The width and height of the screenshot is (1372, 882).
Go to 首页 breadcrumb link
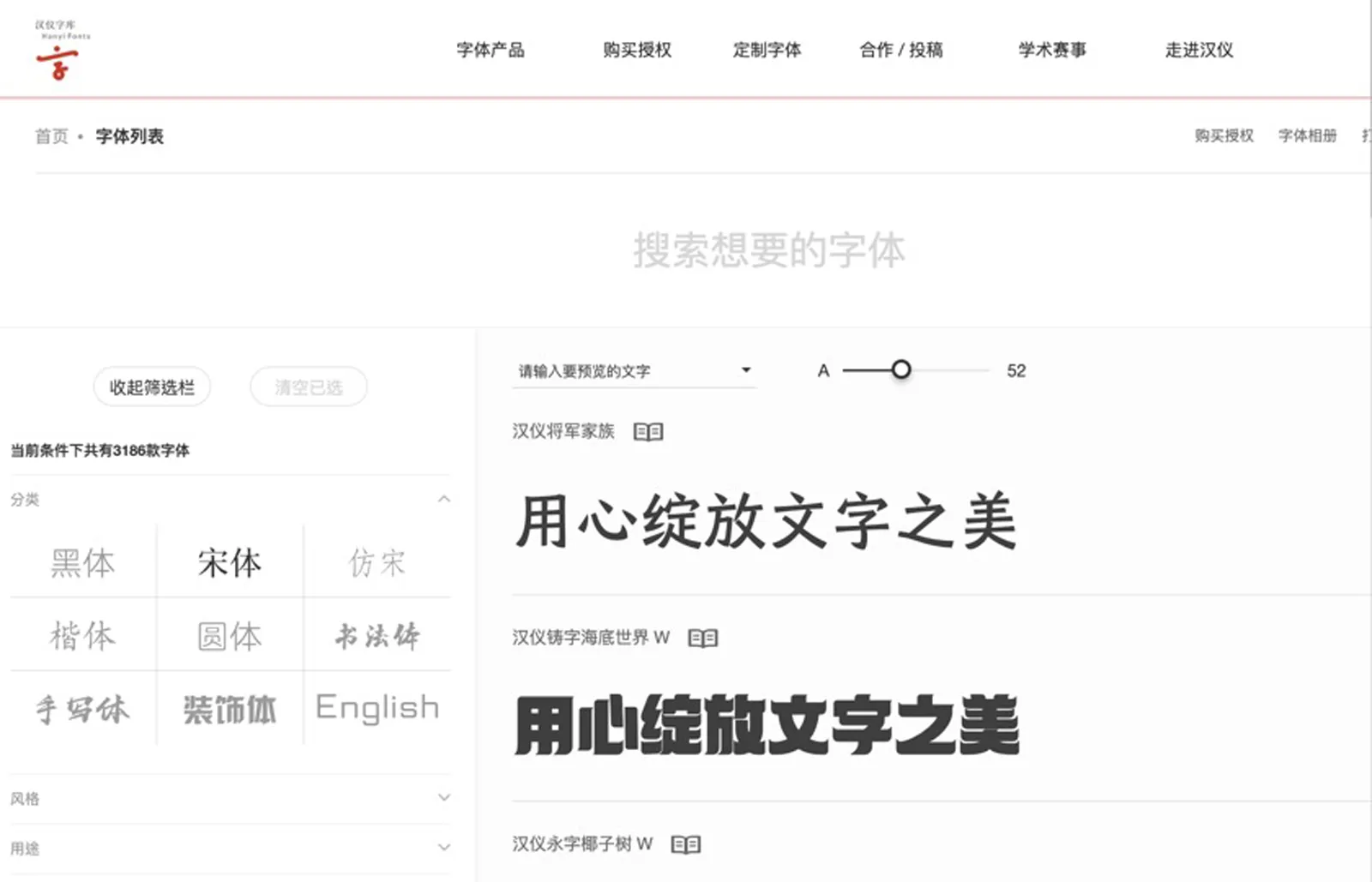coord(51,136)
